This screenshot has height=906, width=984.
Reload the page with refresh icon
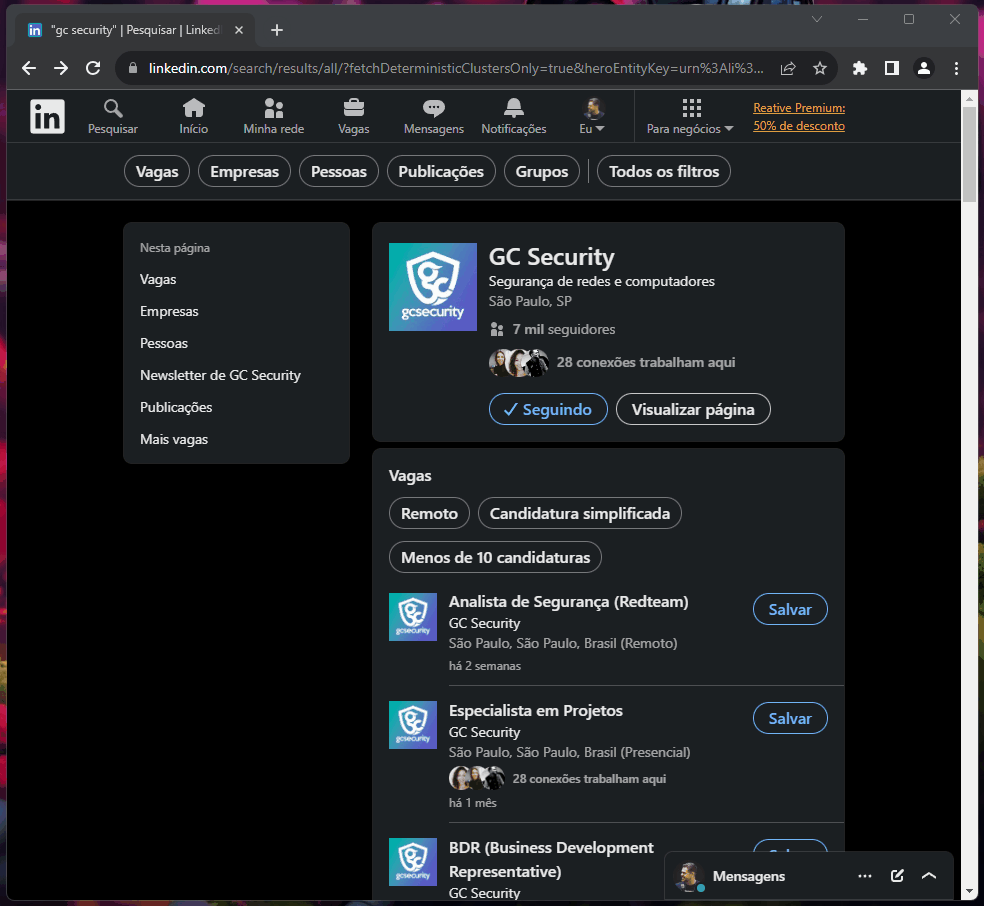93,68
